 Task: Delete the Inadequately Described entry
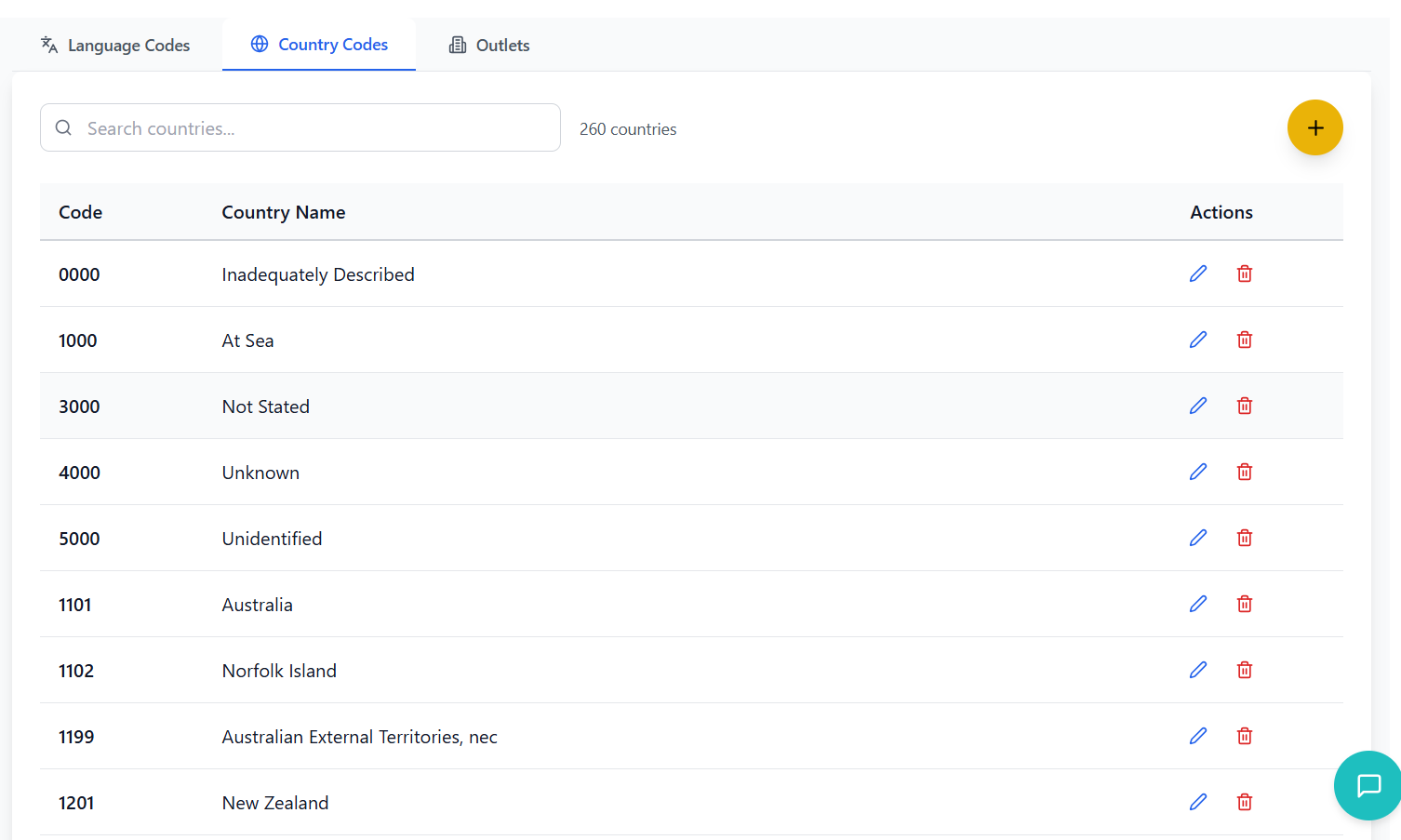click(x=1244, y=273)
